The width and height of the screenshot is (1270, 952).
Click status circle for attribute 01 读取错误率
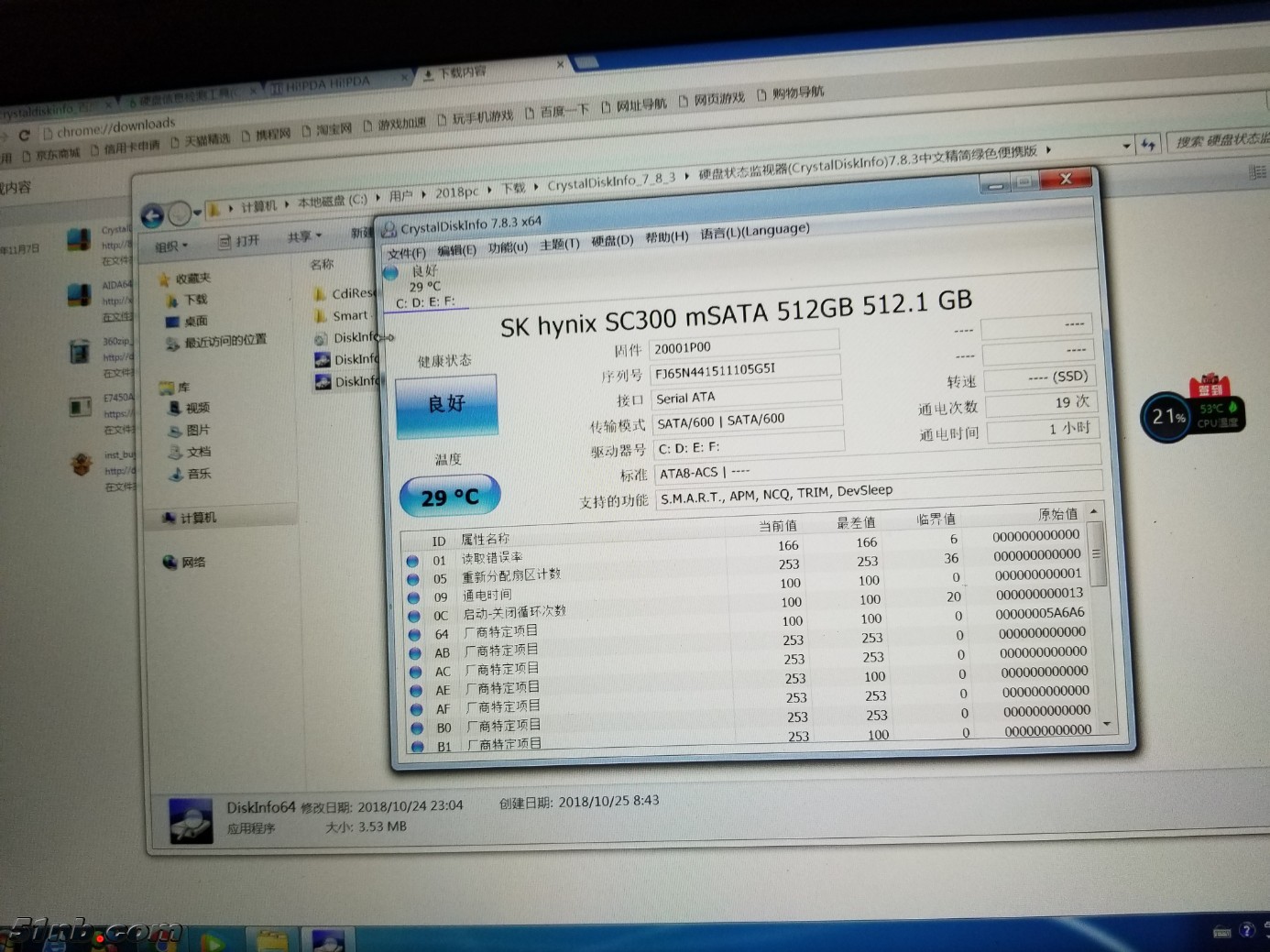[412, 561]
